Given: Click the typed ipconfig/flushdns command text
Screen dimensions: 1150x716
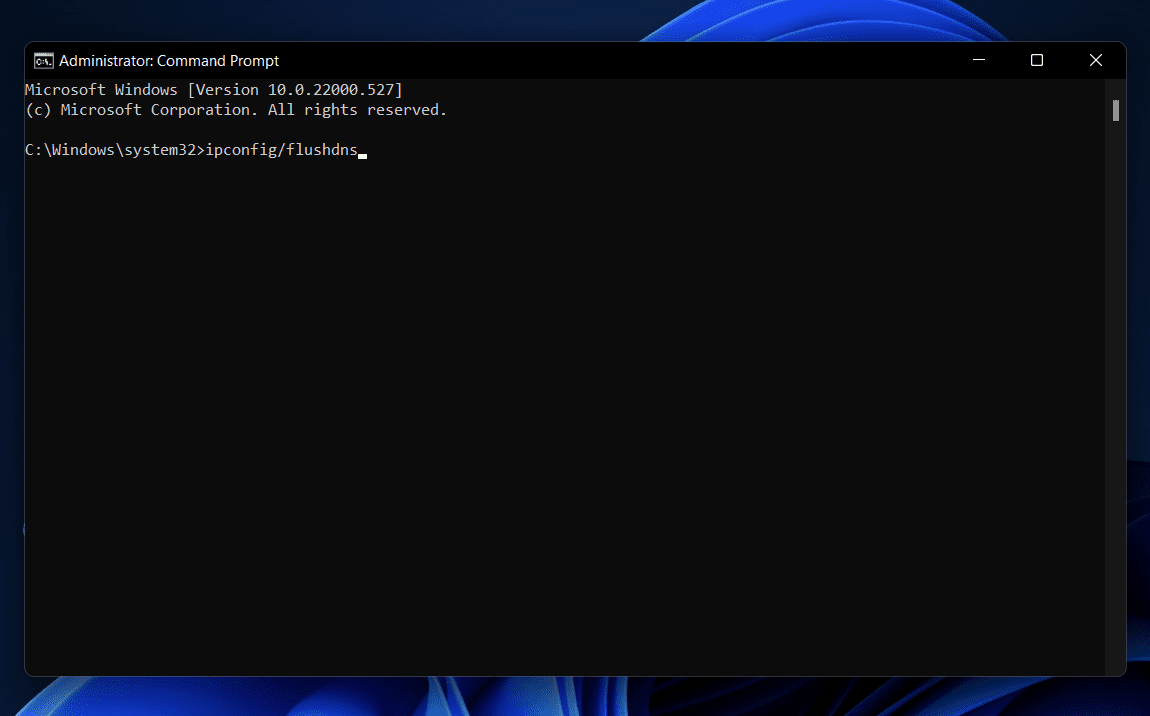Looking at the screenshot, I should point(281,151).
